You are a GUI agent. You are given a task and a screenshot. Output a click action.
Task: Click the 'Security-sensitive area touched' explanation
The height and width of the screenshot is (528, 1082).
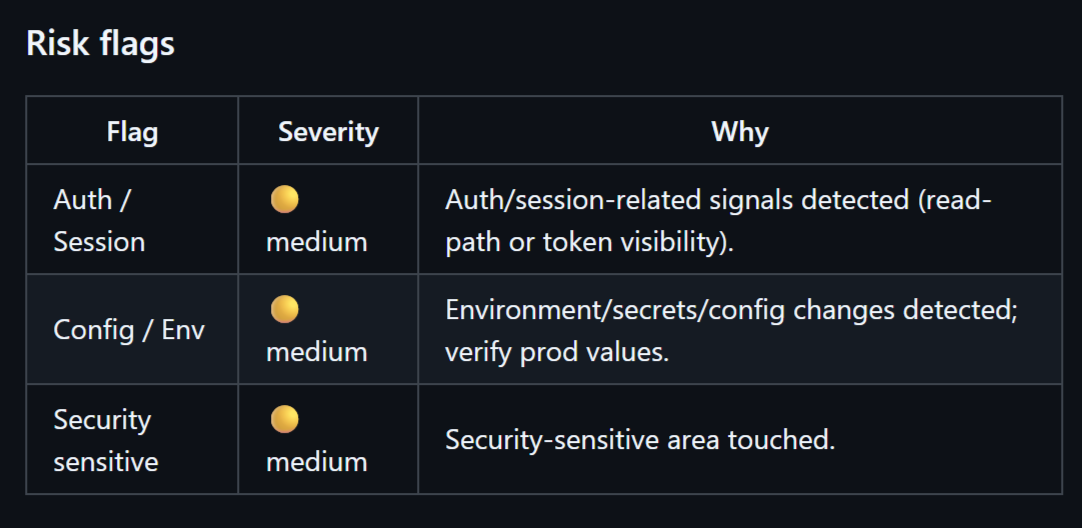639,440
